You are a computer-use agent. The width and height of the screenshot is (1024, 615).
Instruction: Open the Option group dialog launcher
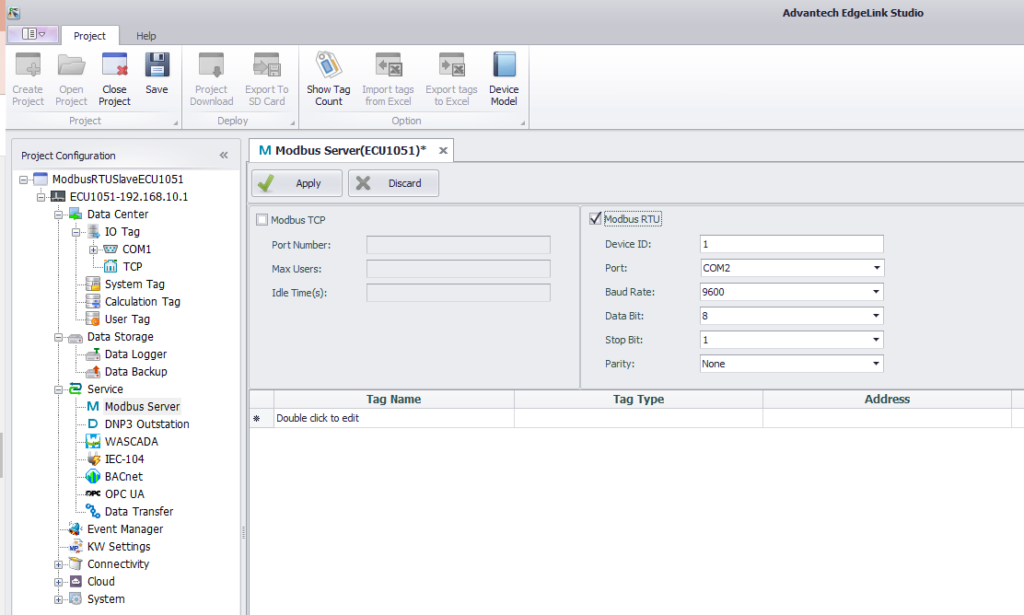click(x=522, y=123)
